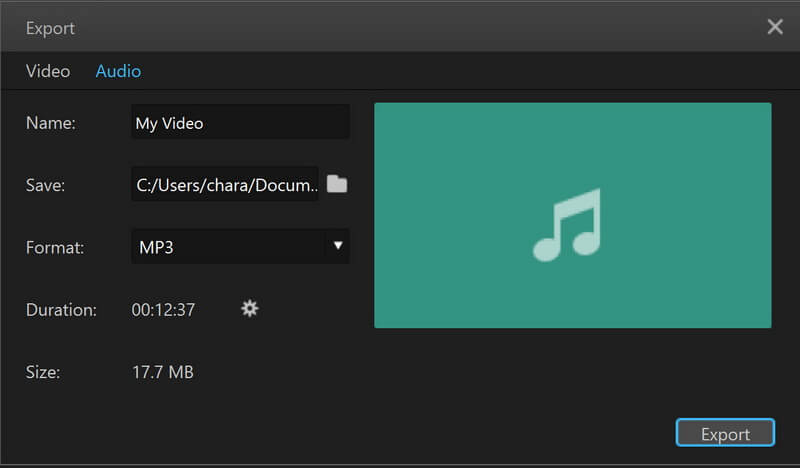Click the Duration: label

point(61,310)
